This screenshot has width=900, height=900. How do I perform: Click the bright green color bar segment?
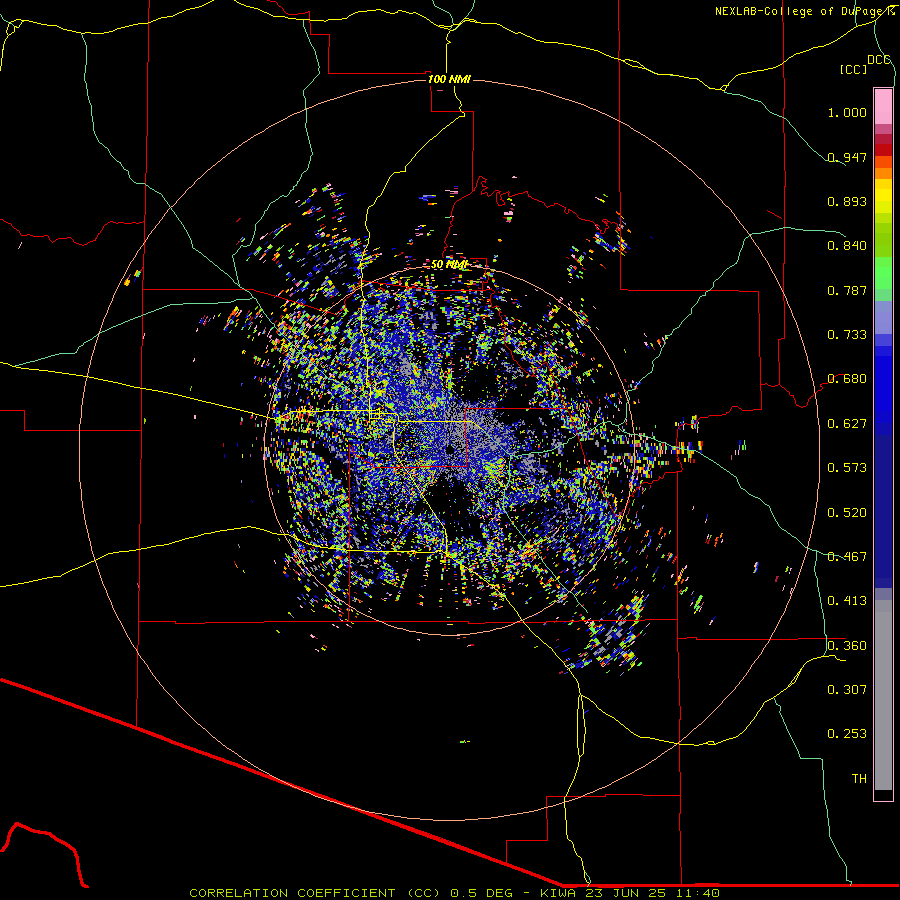point(883,273)
